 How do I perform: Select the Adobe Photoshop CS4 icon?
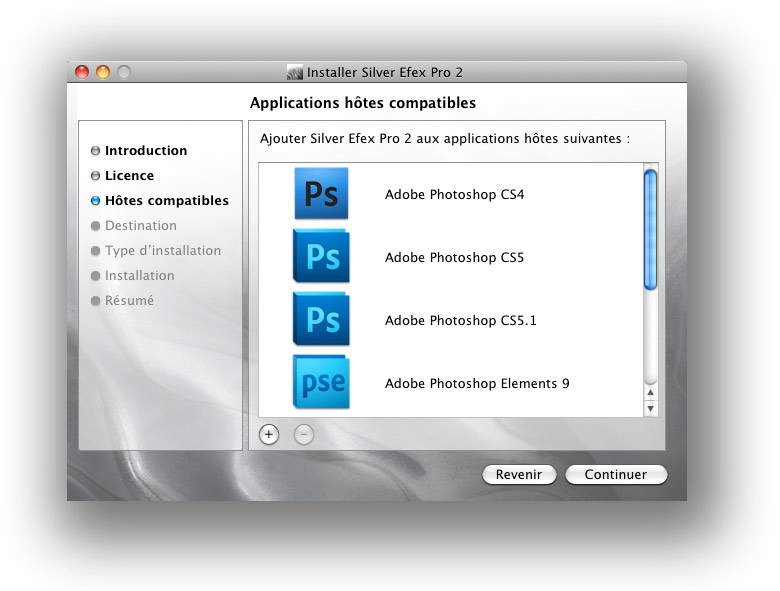(321, 194)
